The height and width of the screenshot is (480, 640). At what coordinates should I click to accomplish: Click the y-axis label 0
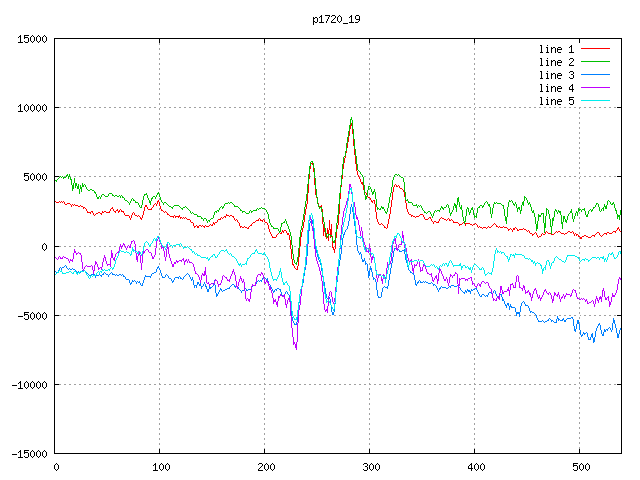tap(44, 247)
